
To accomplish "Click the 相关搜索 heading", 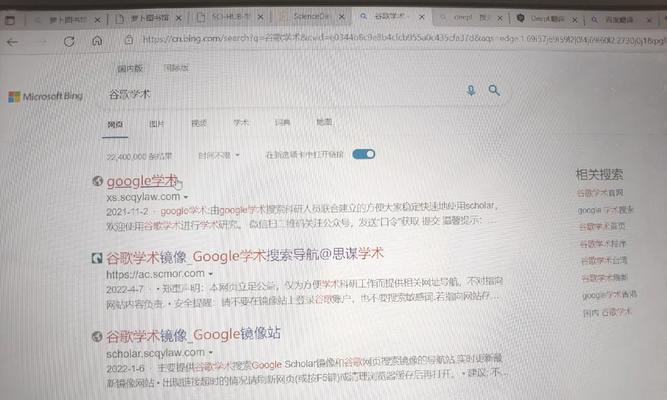I will click(599, 174).
